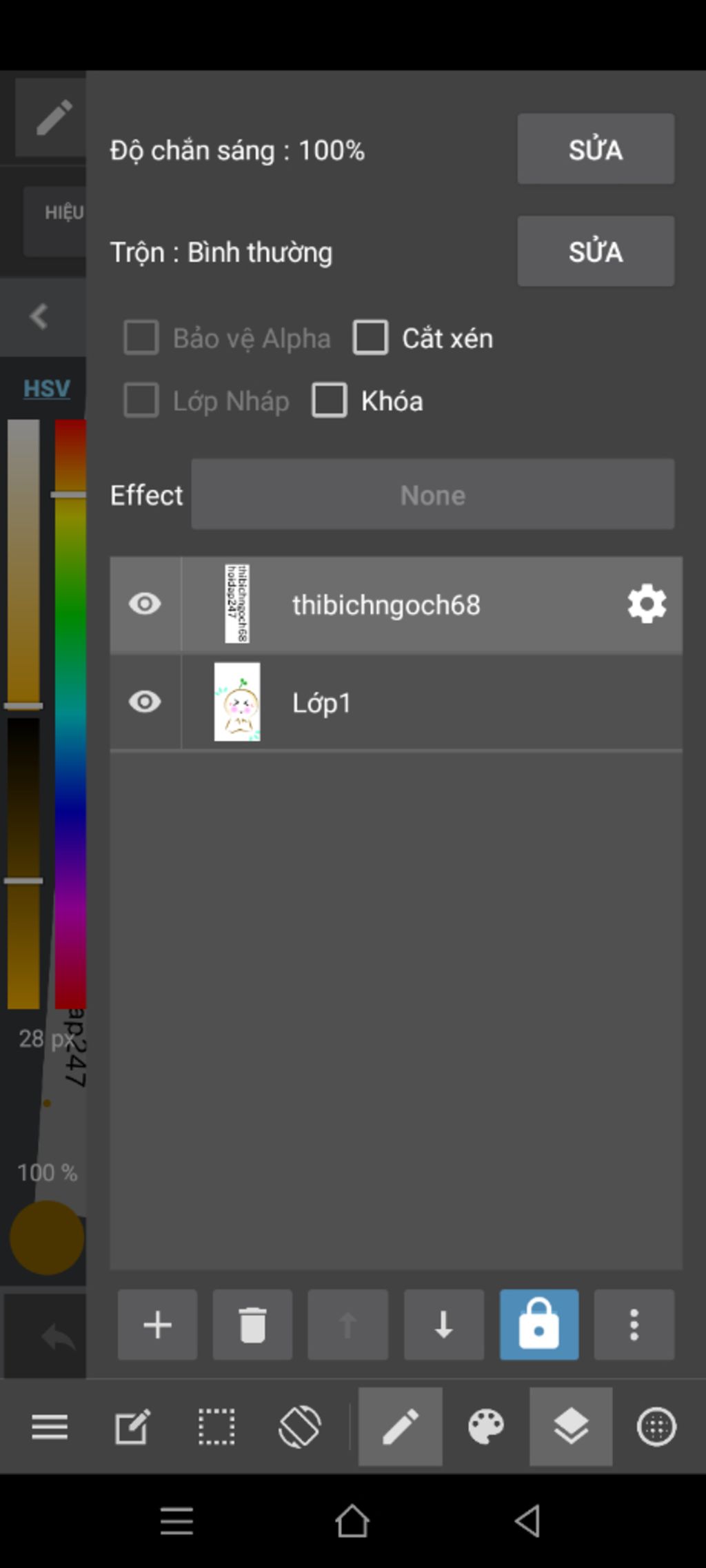The width and height of the screenshot is (706, 1568).
Task: Enable the Cắt xén checkbox
Action: (x=370, y=338)
